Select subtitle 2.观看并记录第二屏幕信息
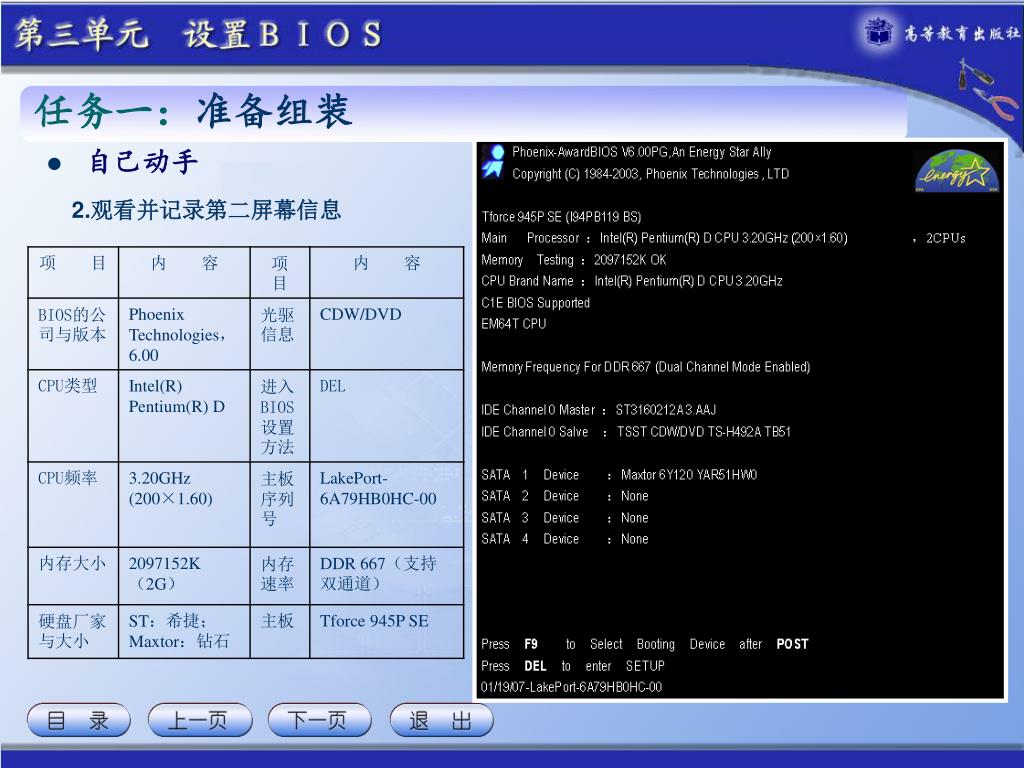Image resolution: width=1024 pixels, height=768 pixels. pyautogui.click(x=206, y=210)
